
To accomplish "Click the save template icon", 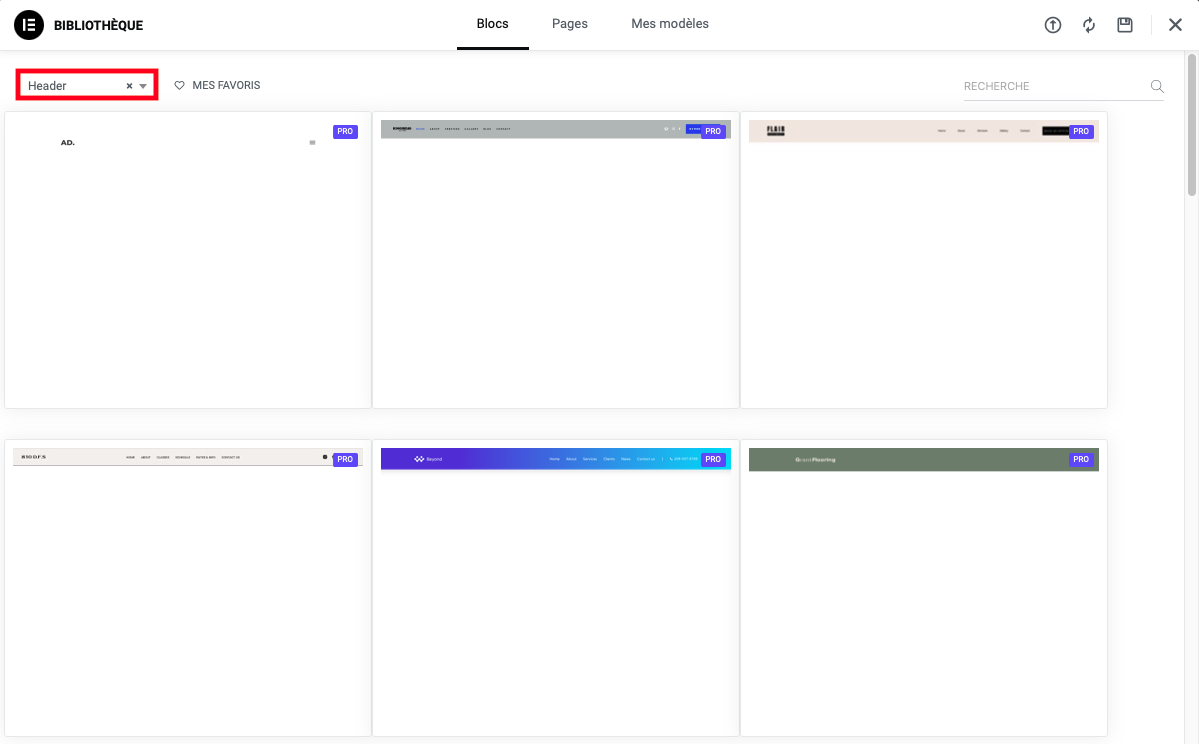I will point(1125,25).
